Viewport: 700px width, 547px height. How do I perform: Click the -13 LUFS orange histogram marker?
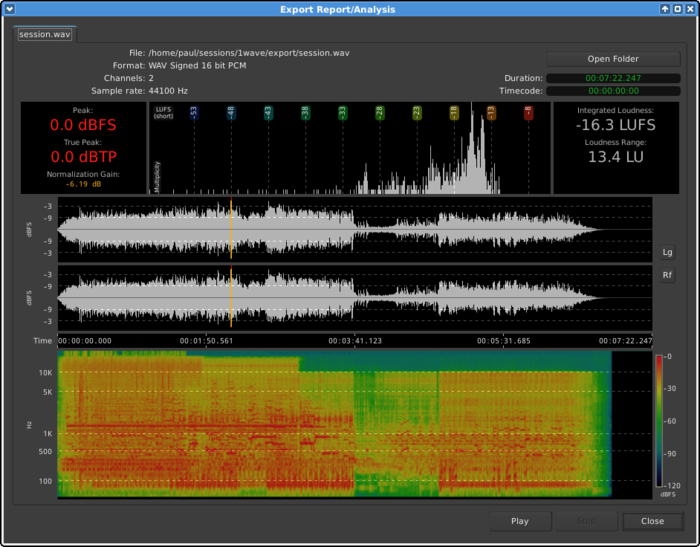point(491,113)
